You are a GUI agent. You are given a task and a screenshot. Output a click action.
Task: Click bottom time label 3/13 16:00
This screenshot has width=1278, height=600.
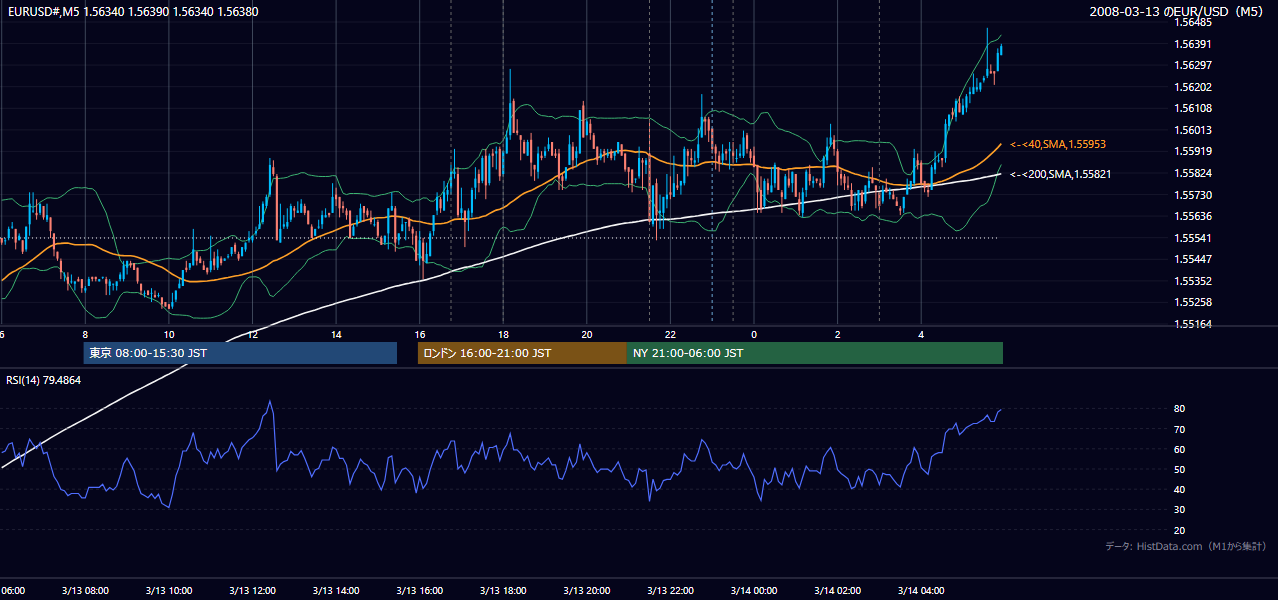point(420,591)
